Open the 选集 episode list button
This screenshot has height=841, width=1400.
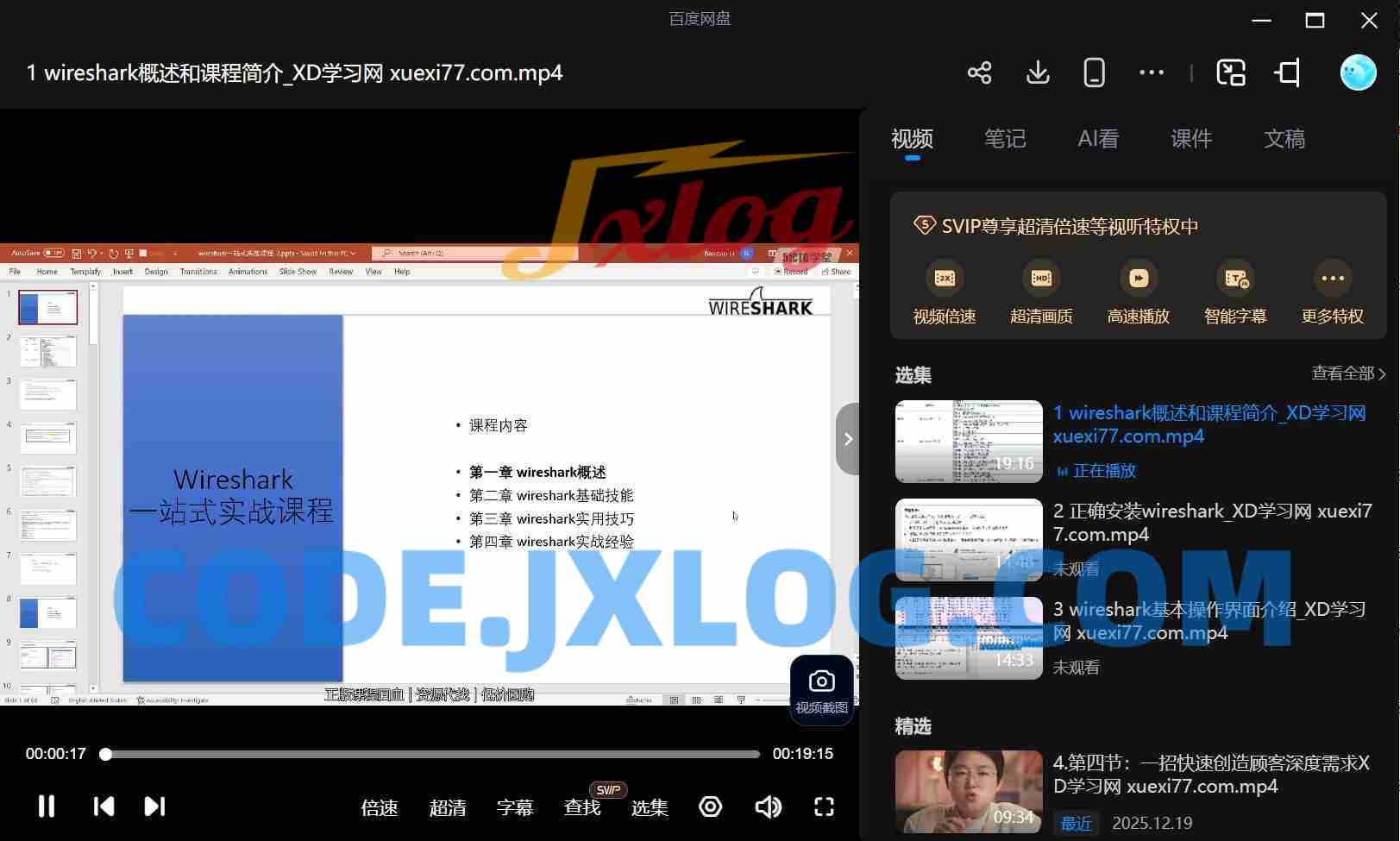(x=650, y=808)
